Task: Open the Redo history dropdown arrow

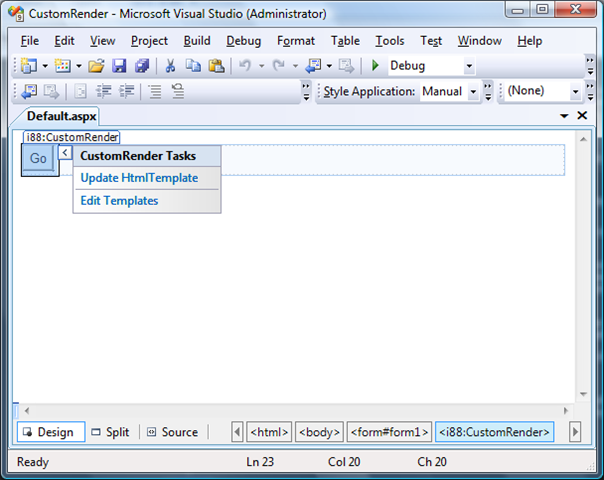Action: (x=295, y=66)
